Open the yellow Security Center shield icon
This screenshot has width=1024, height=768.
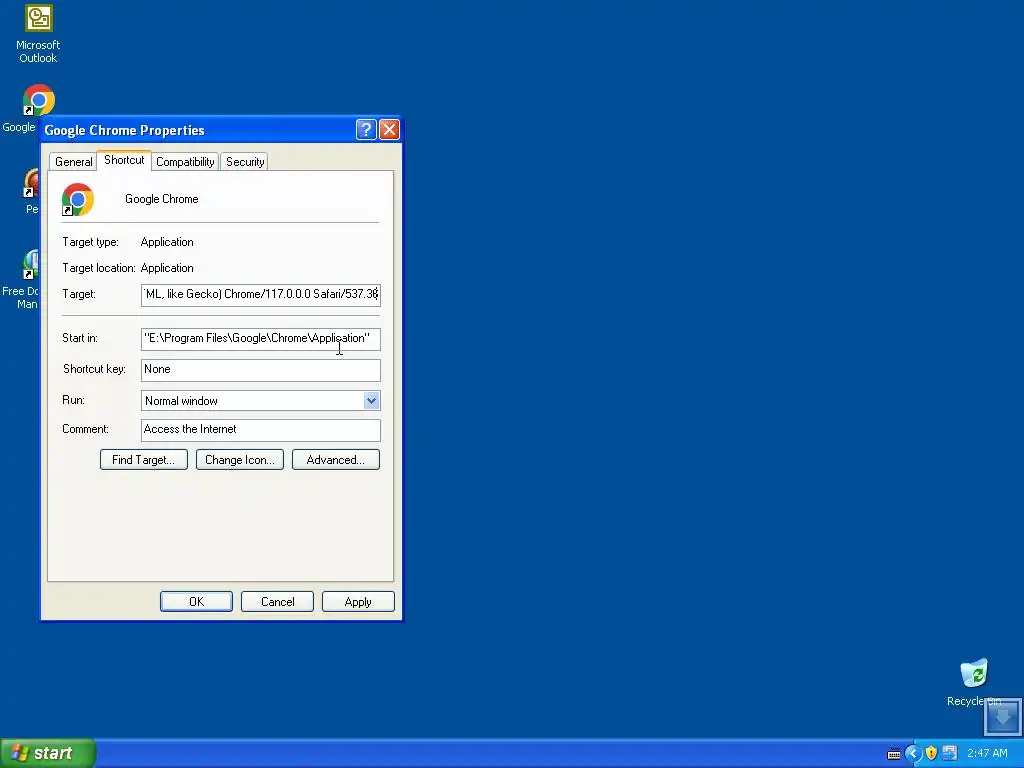(931, 754)
